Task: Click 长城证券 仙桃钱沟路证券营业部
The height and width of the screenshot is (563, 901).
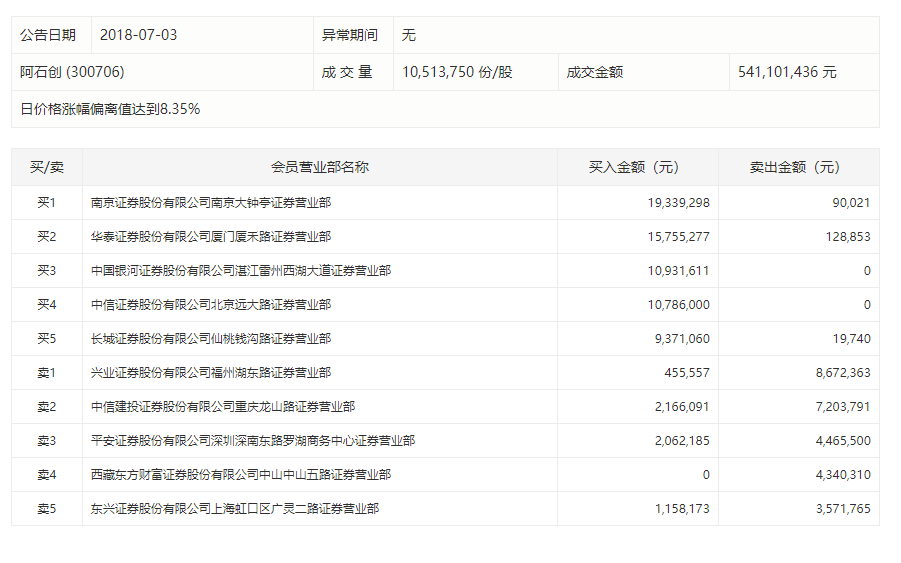Action: pyautogui.click(x=211, y=338)
